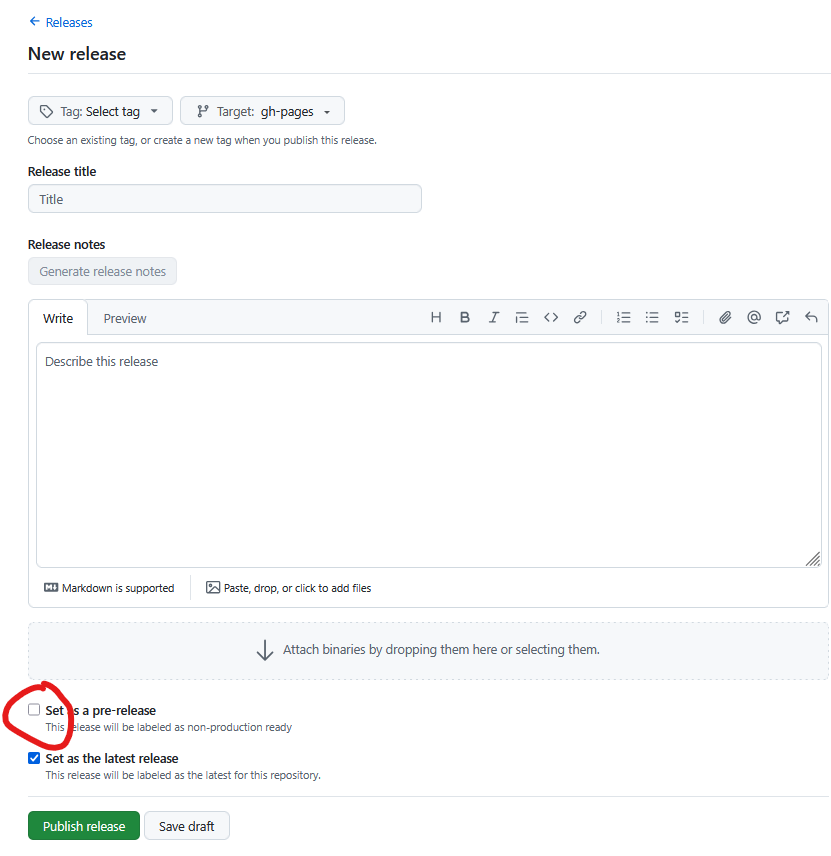Viewport: 831px width, 856px height.
Task: Switch to the Preview tab
Action: (124, 318)
